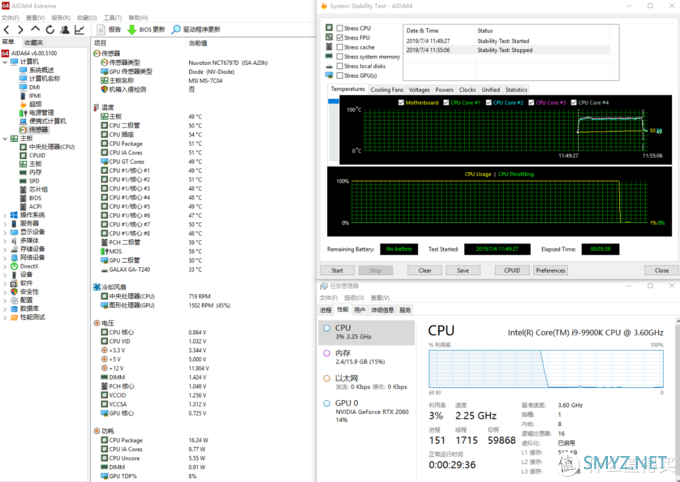Toggle CPU Core #4 graph checkbox
680x482 pixels.
tap(574, 103)
